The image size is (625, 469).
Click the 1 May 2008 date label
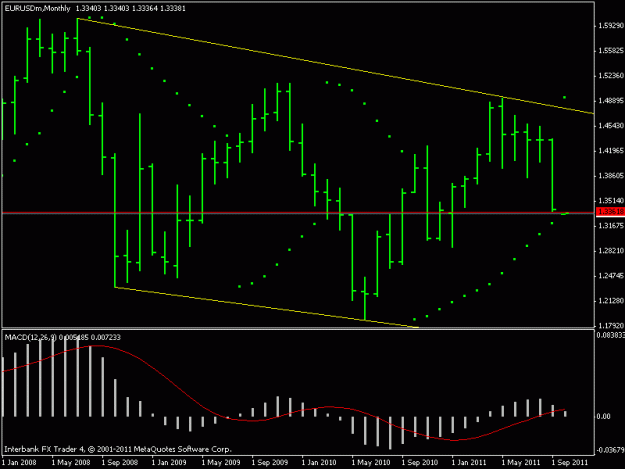click(71, 463)
